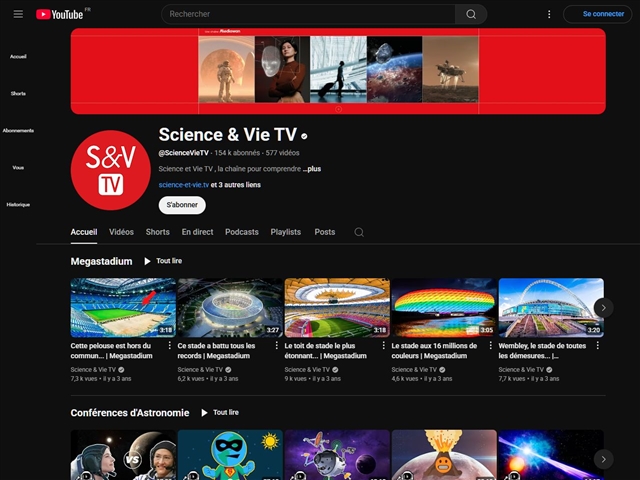Click the search magnifier button
Viewport: 640px width, 480px height.
(x=471, y=14)
